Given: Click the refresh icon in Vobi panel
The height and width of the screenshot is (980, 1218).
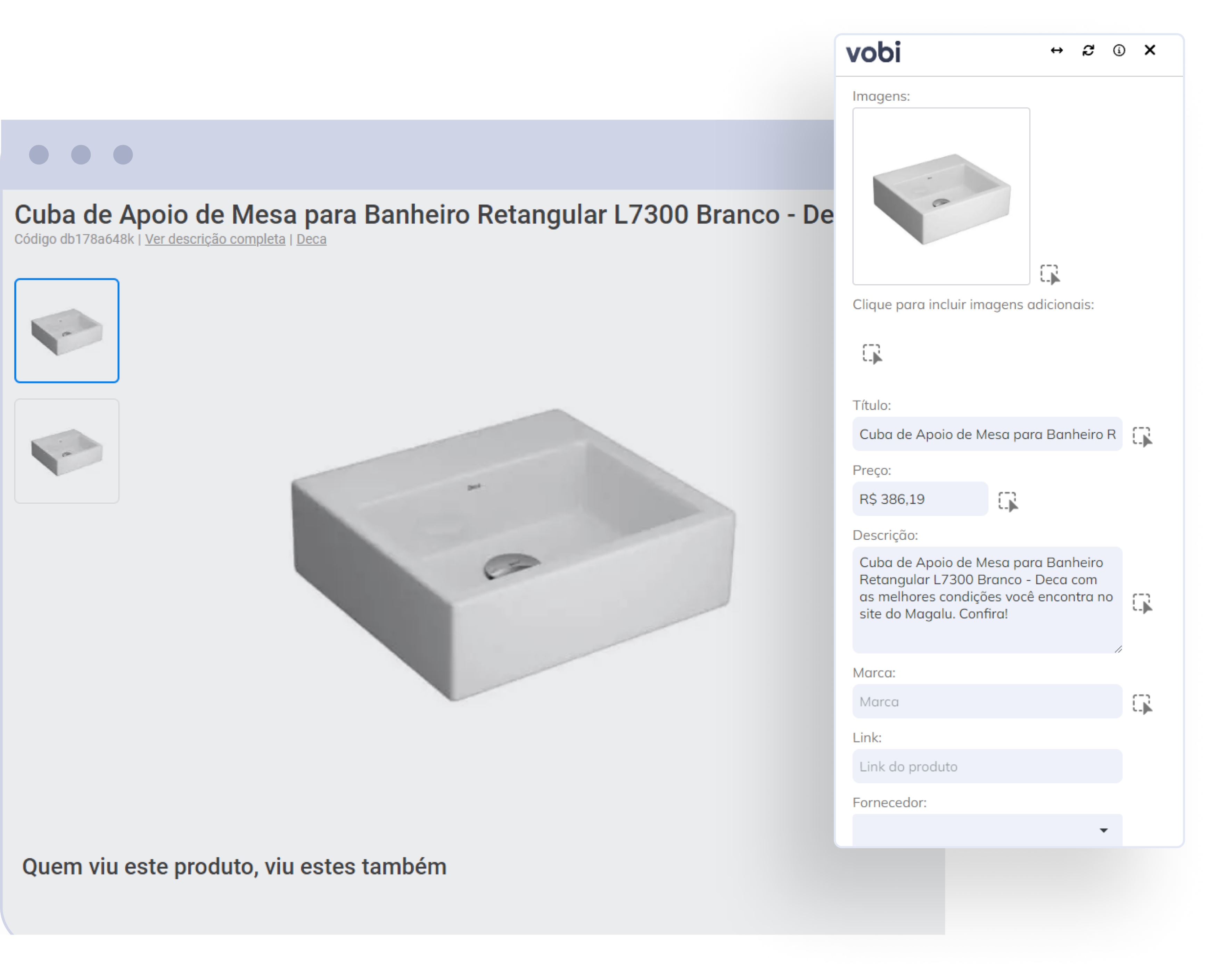Looking at the screenshot, I should point(1088,51).
